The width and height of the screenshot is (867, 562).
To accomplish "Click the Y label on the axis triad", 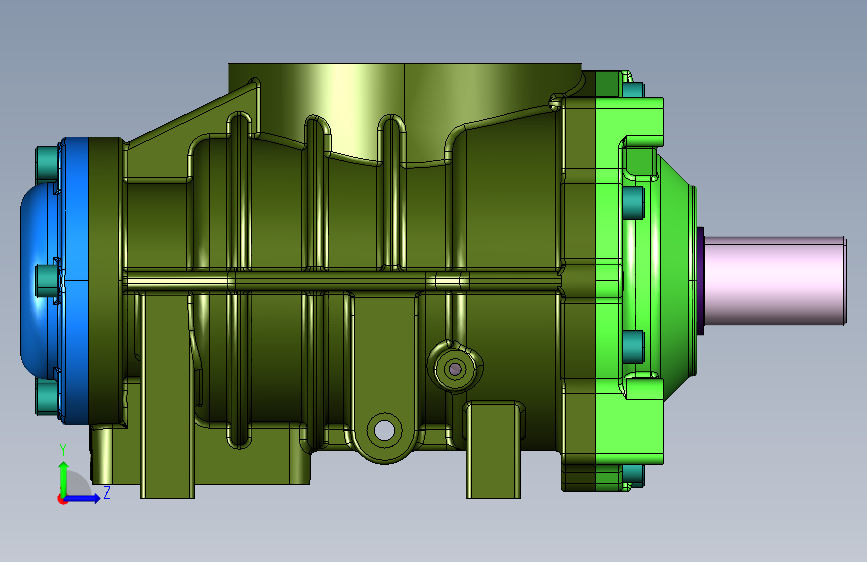I will tap(63, 450).
